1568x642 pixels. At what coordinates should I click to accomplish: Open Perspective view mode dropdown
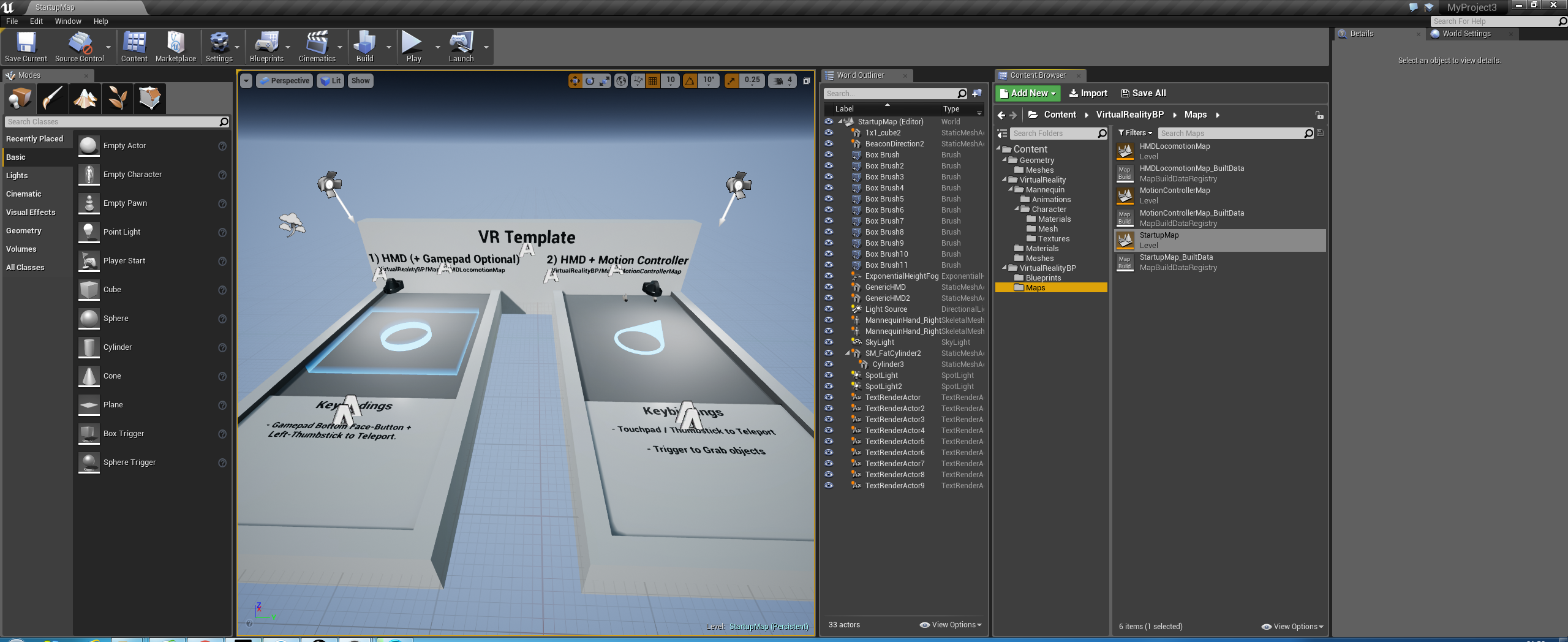pyautogui.click(x=285, y=81)
